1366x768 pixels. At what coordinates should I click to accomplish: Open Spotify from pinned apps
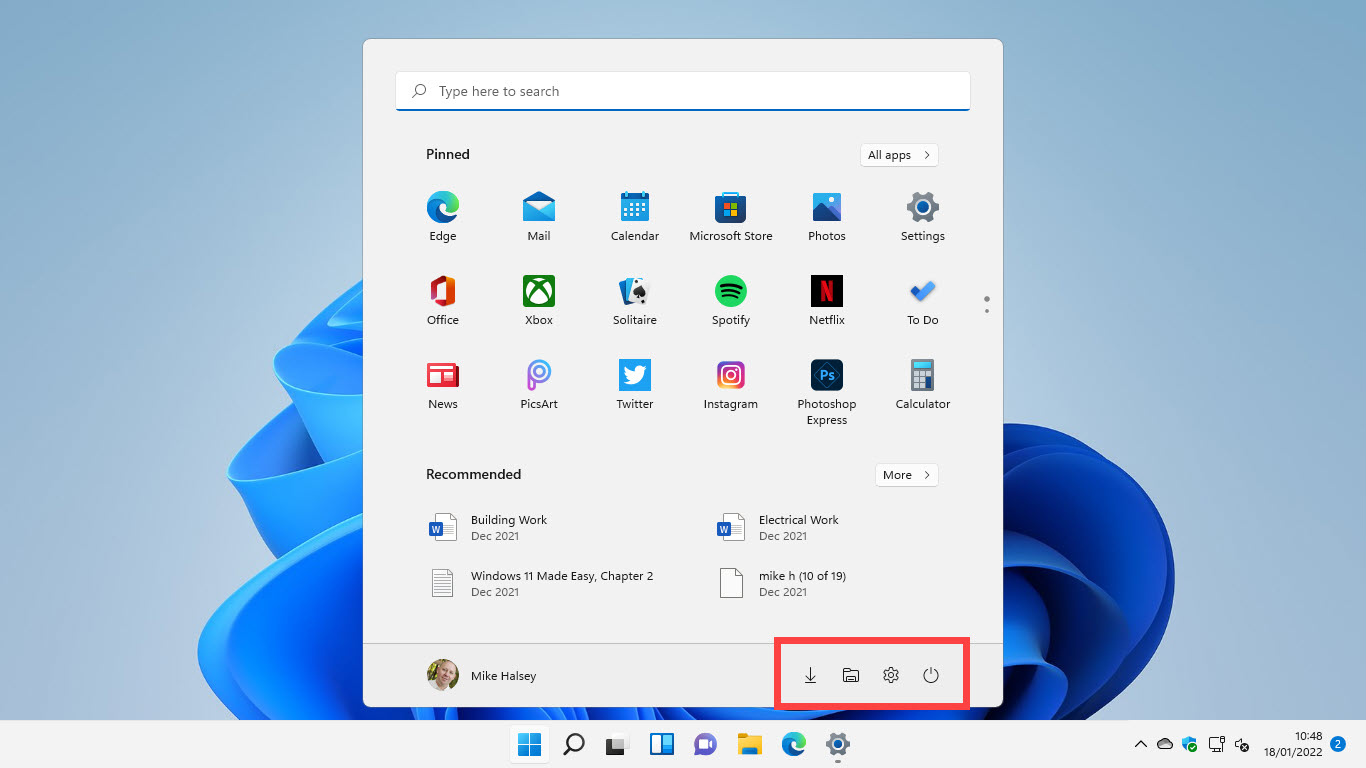pos(731,301)
